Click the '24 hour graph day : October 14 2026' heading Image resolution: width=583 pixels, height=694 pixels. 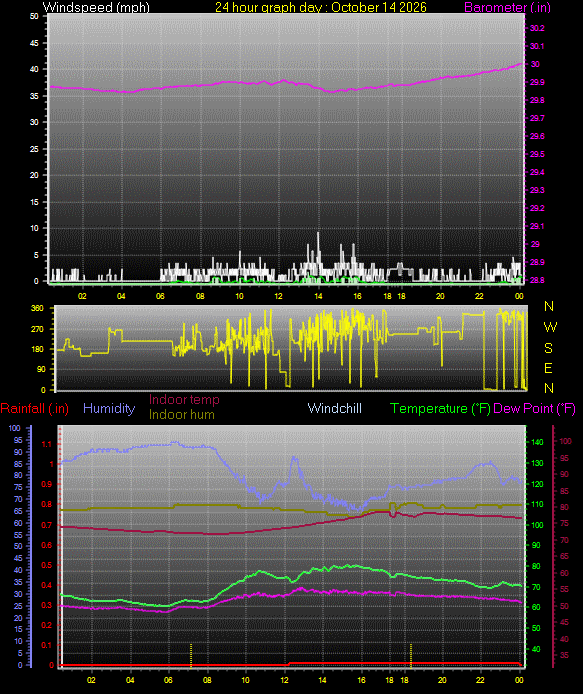click(x=321, y=7)
